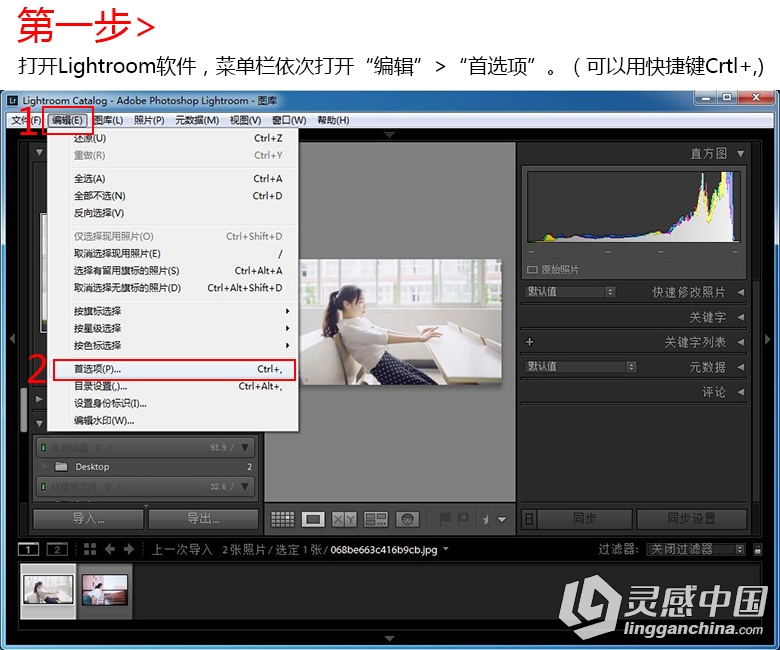Choose 编辑水印(W)... entry
This screenshot has height=650, width=780.
pos(174,421)
